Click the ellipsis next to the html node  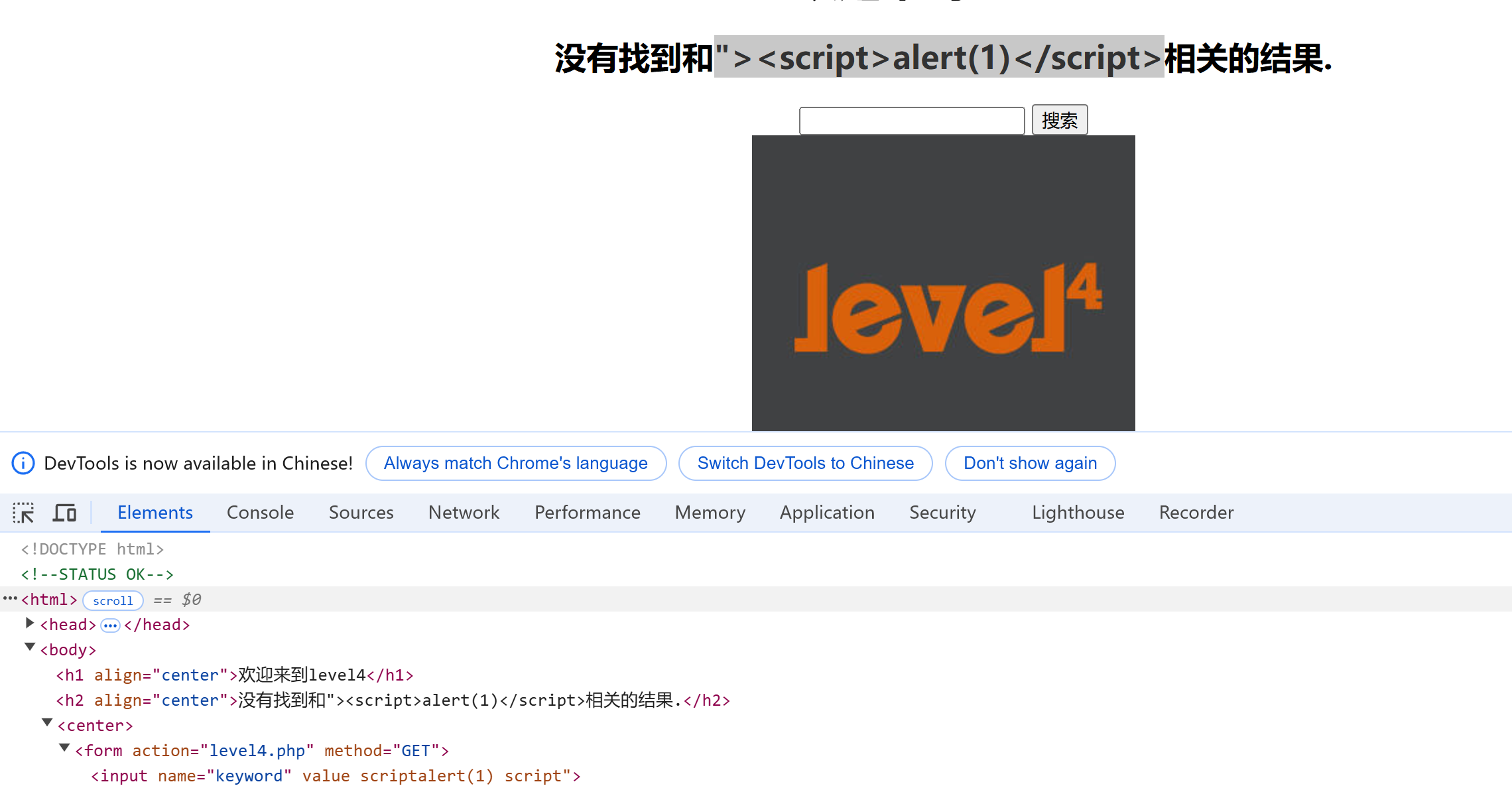[x=9, y=598]
